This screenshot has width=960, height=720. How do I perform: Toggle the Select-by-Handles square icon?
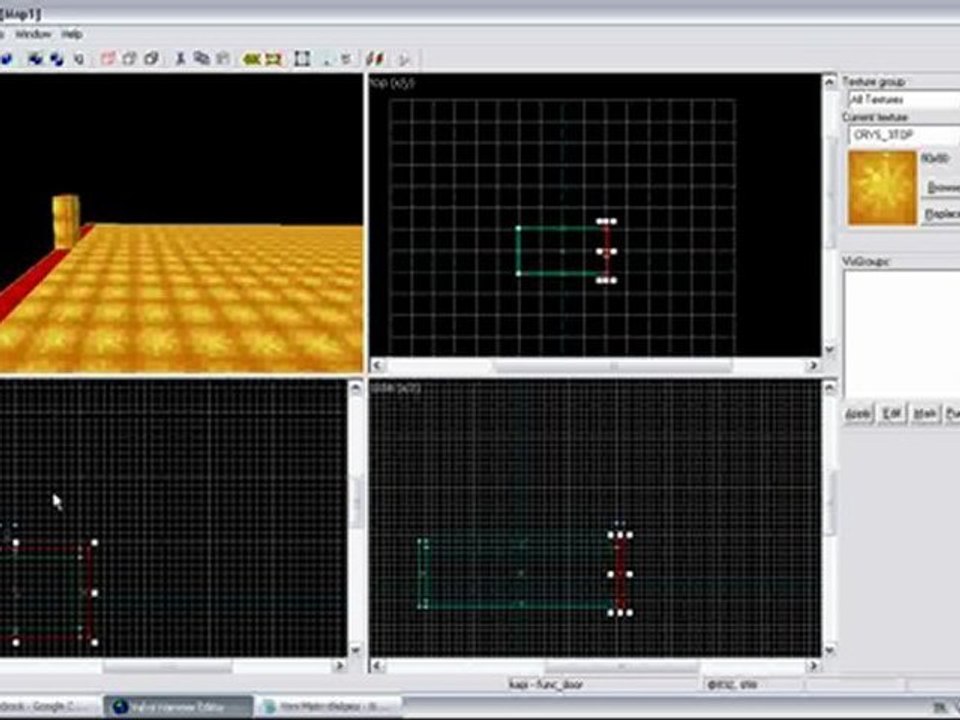(x=302, y=59)
